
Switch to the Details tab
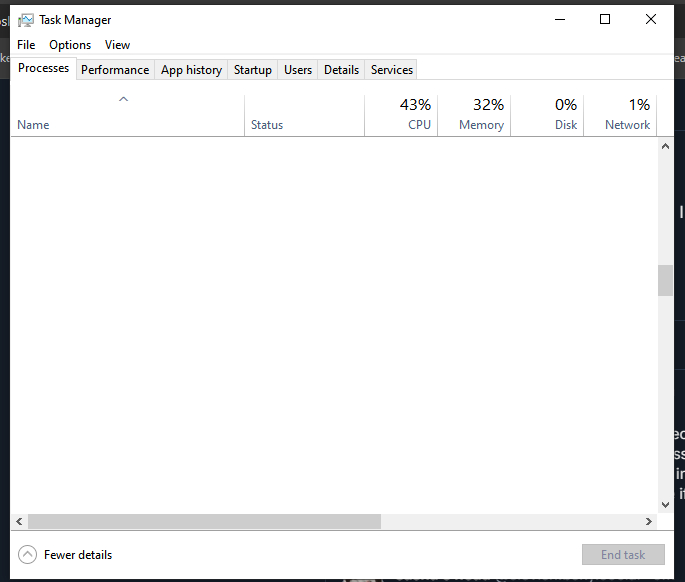pos(341,70)
